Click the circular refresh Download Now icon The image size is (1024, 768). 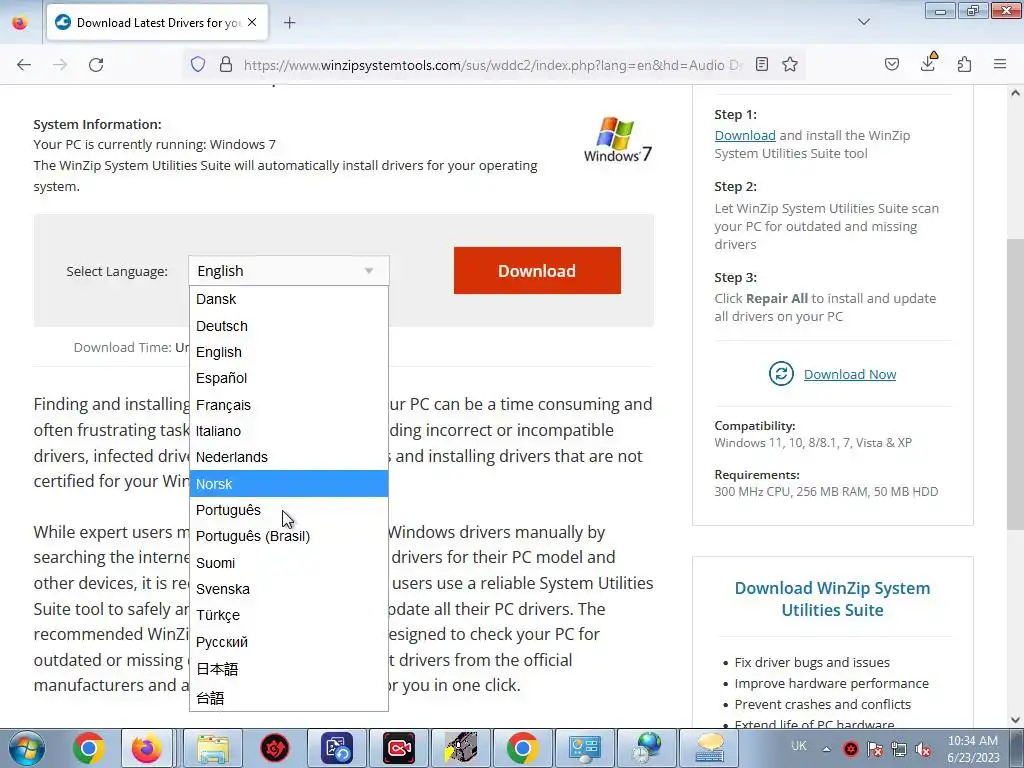tap(781, 374)
